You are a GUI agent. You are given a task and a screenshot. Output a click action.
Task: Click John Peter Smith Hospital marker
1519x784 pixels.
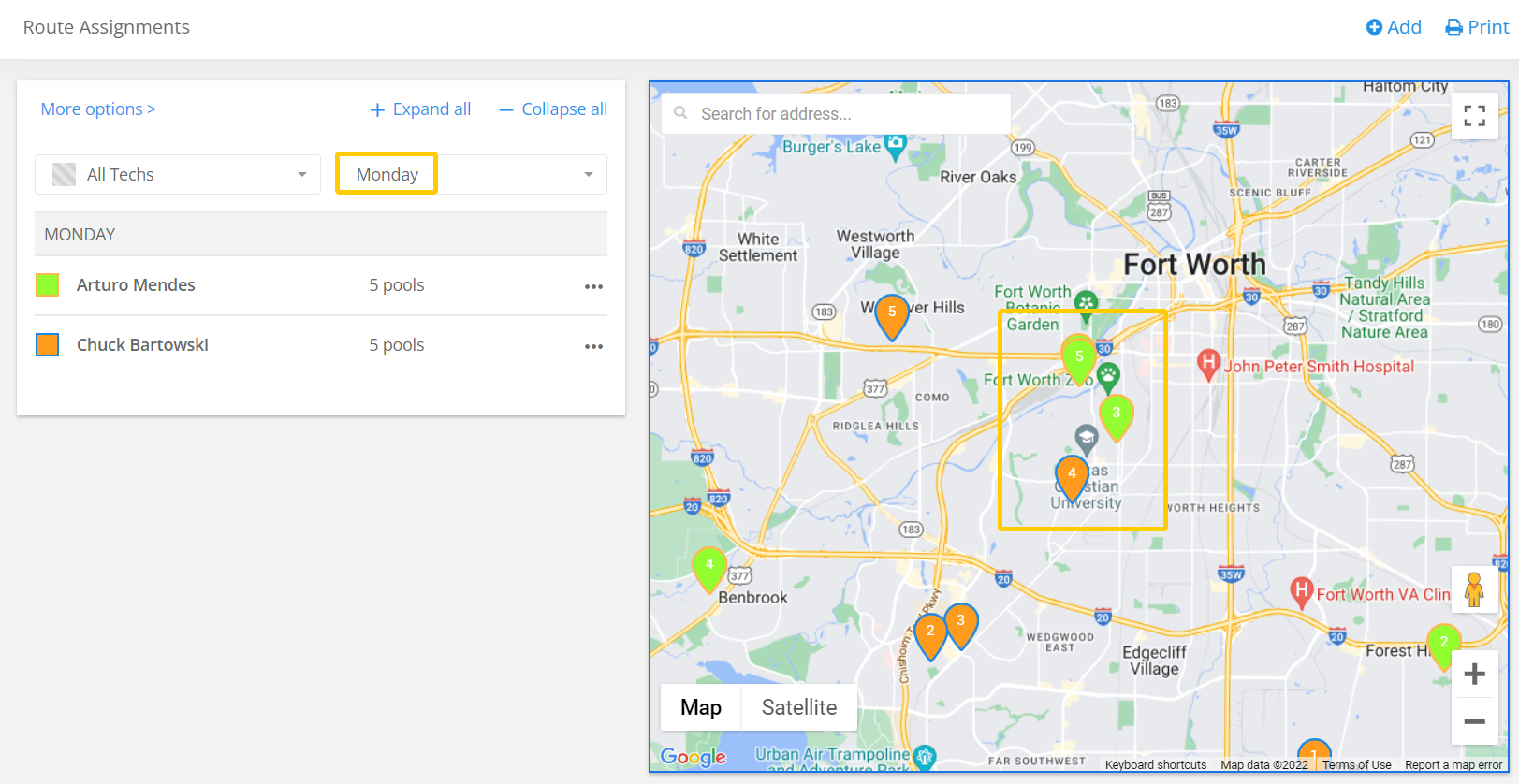click(1208, 363)
